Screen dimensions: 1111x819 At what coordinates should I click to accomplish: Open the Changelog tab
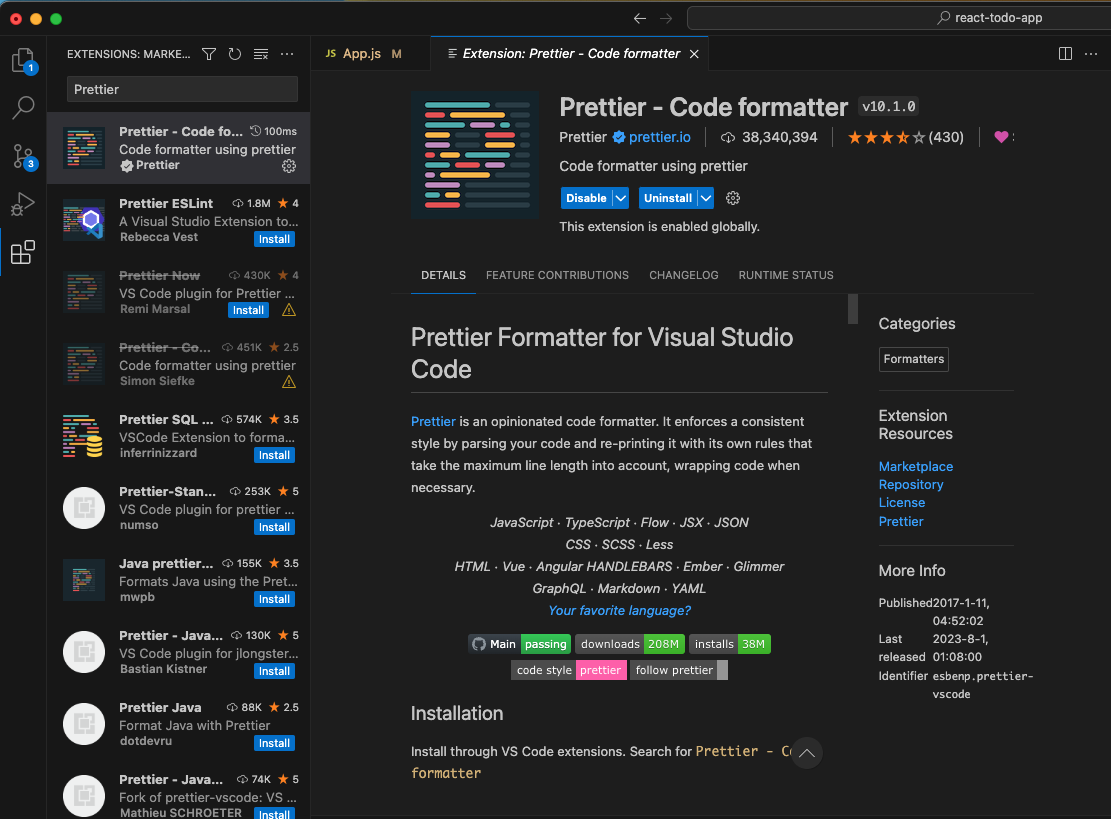pyautogui.click(x=684, y=275)
